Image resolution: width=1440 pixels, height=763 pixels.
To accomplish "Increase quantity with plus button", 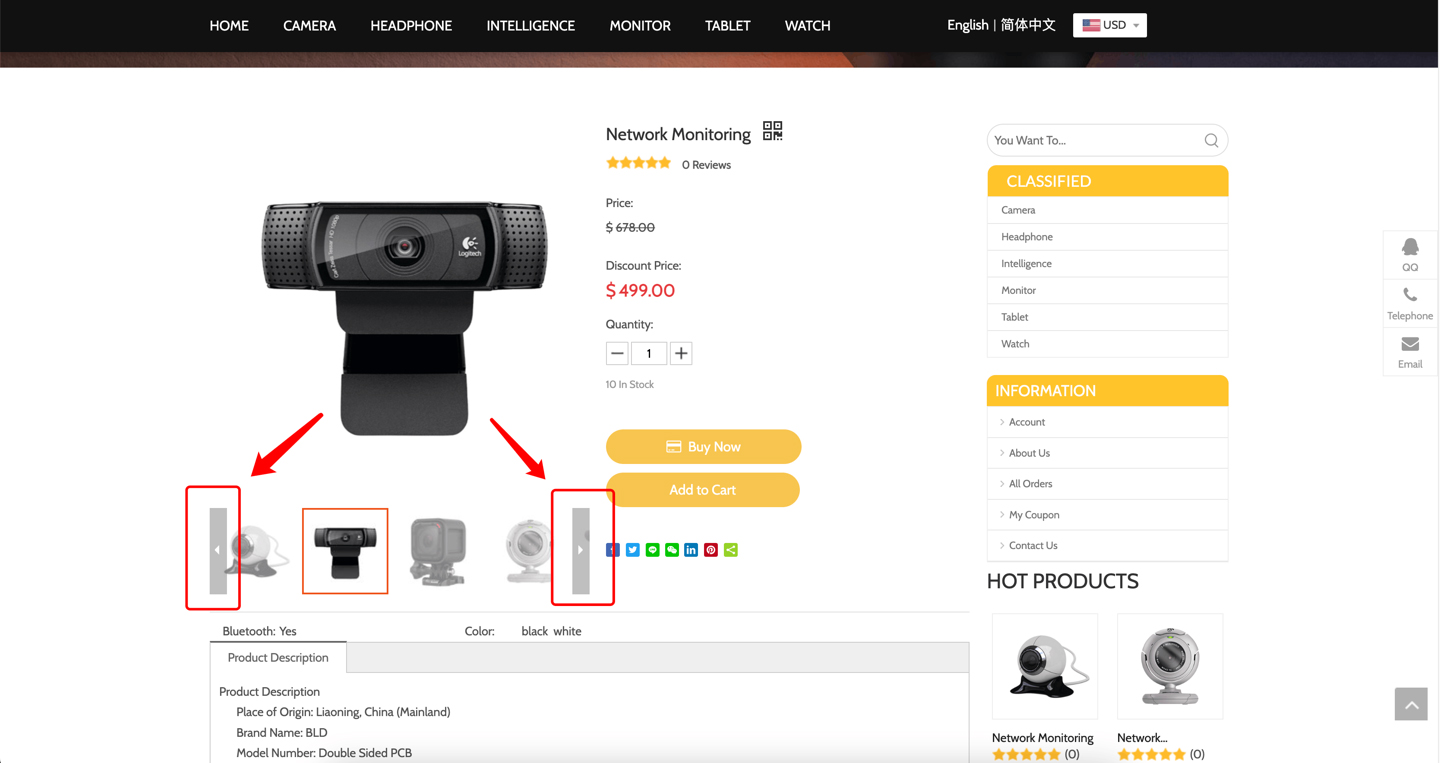I will click(x=681, y=353).
